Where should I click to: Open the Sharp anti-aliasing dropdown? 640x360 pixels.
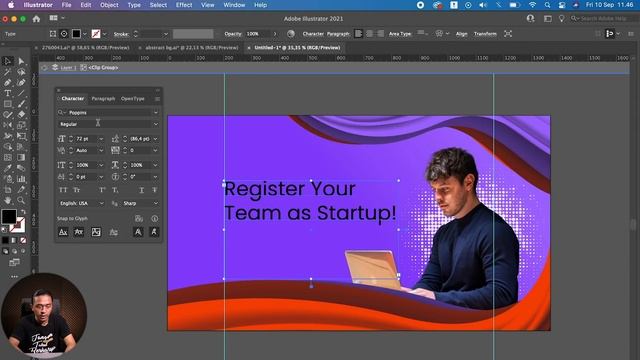point(156,203)
